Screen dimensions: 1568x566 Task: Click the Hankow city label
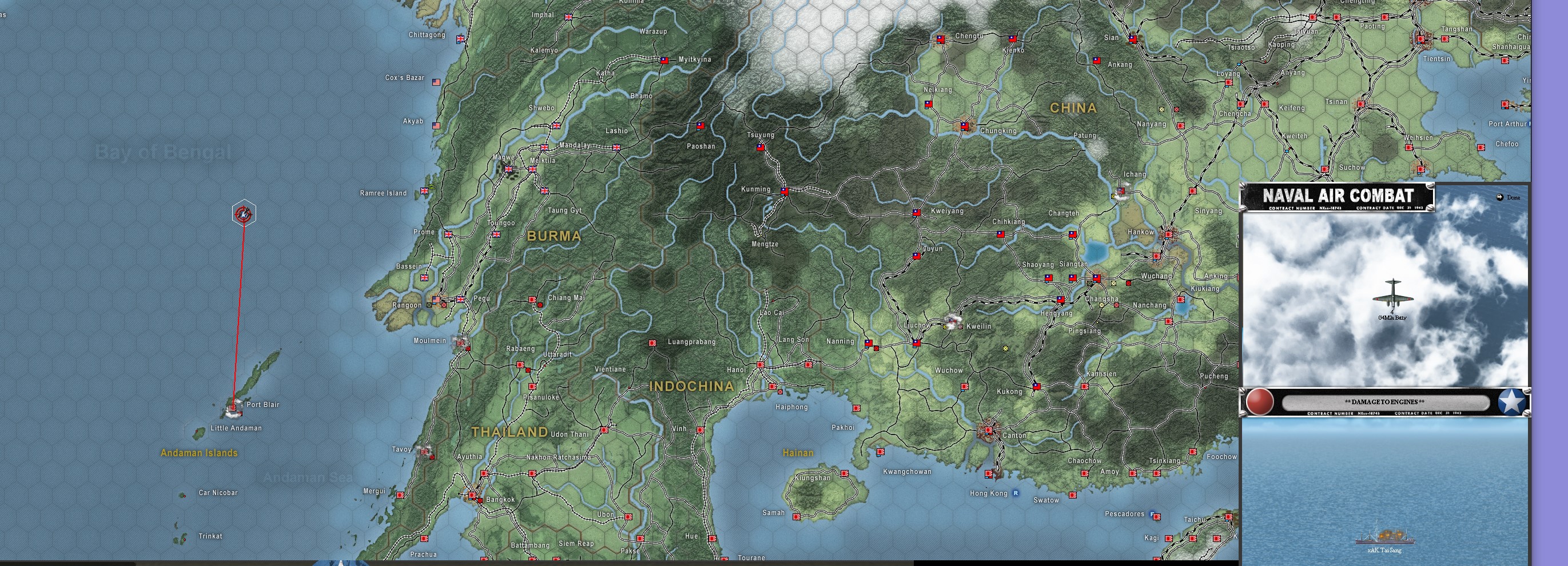1141,233
